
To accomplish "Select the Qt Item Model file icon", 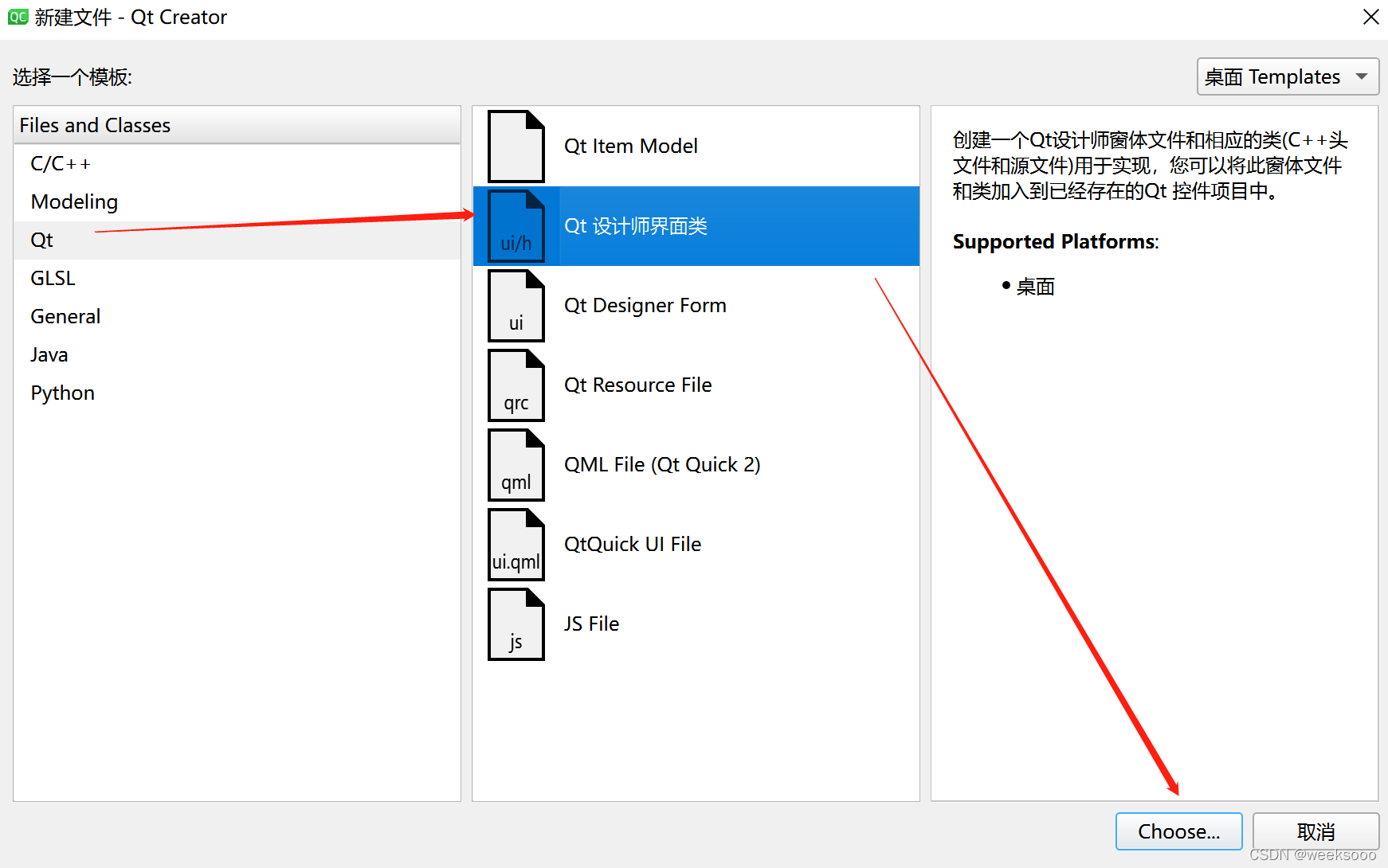I will [516, 147].
